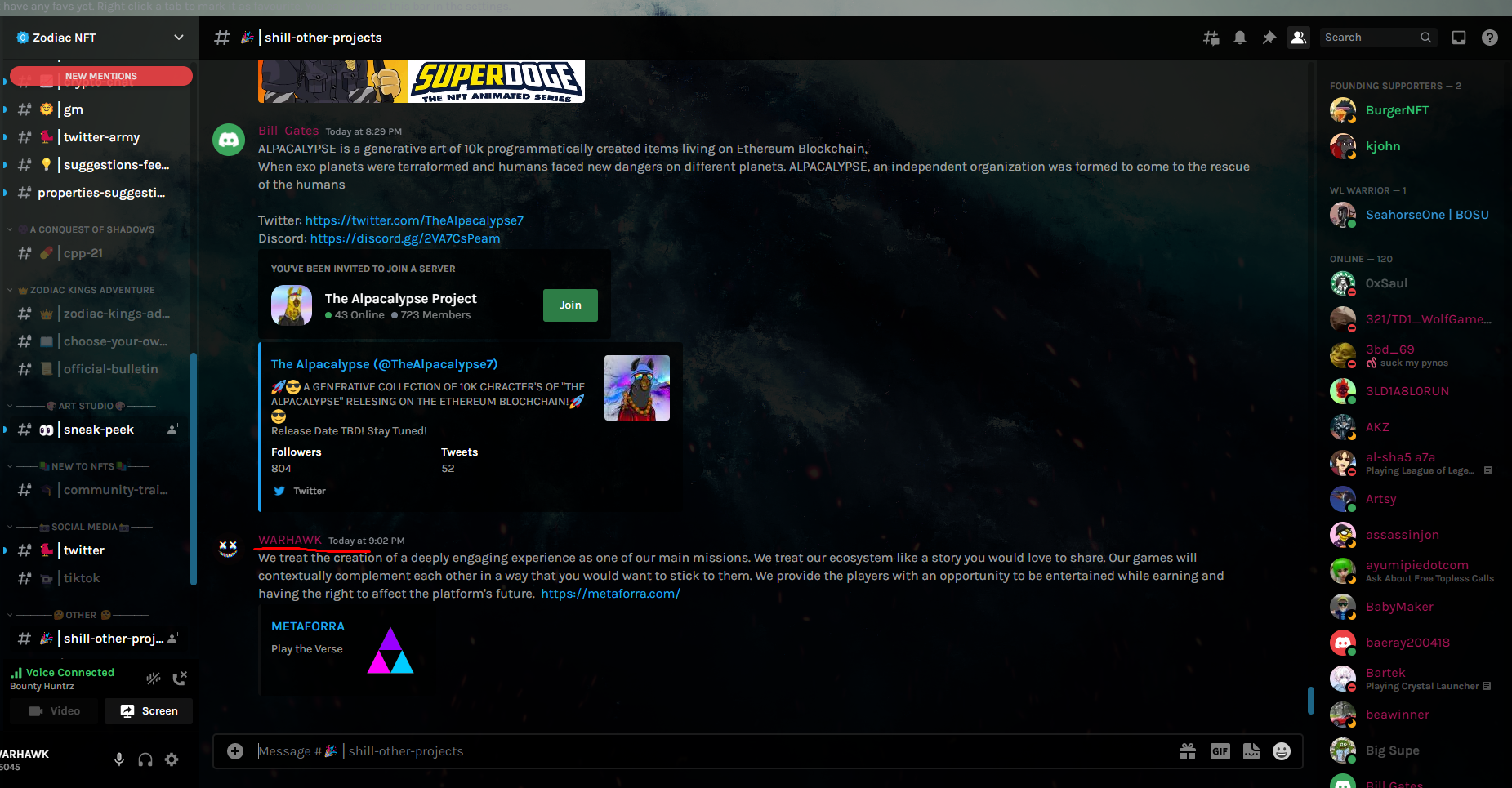Open the sneak-peek channel
The height and width of the screenshot is (788, 1512).
tap(98, 430)
